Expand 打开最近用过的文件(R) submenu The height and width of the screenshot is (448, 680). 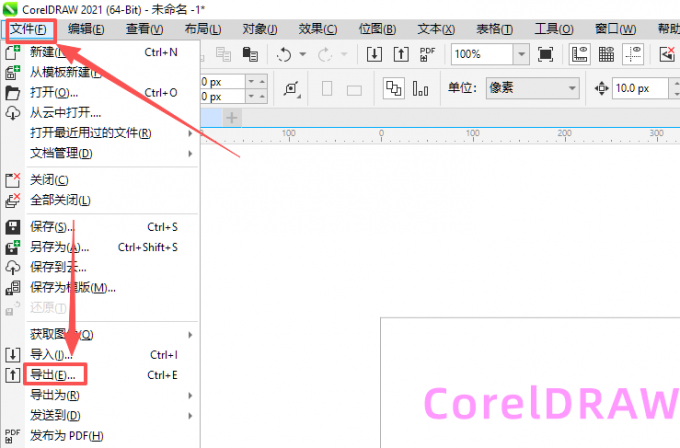[102, 133]
